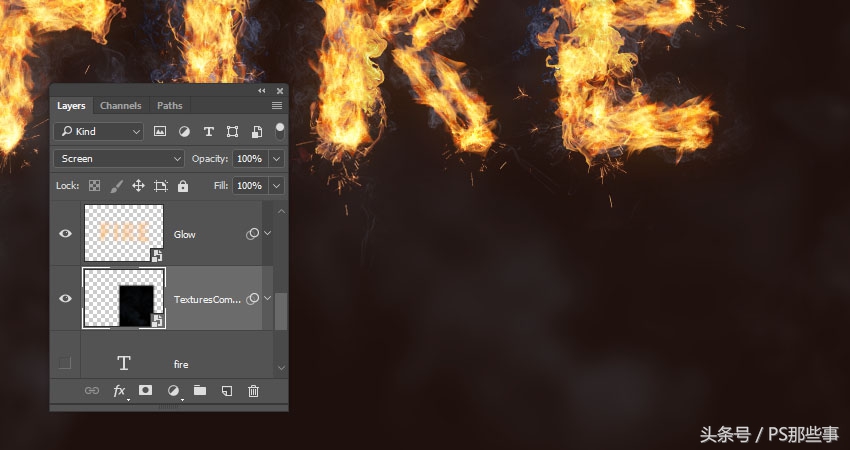Lock image pixels with the brush icon
This screenshot has height=450, width=850.
click(x=116, y=186)
